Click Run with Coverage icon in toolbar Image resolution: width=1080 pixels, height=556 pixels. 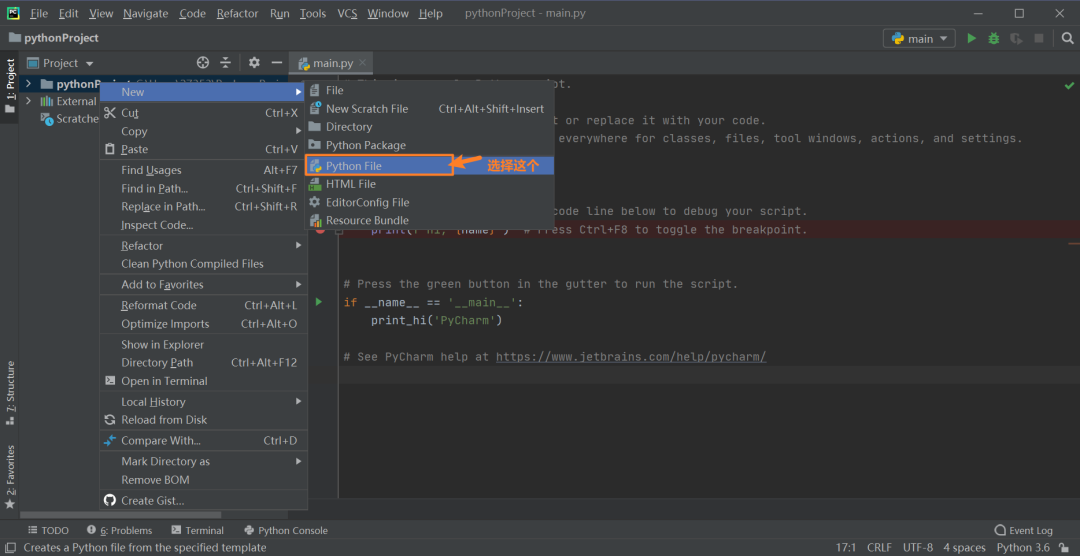click(1016, 39)
